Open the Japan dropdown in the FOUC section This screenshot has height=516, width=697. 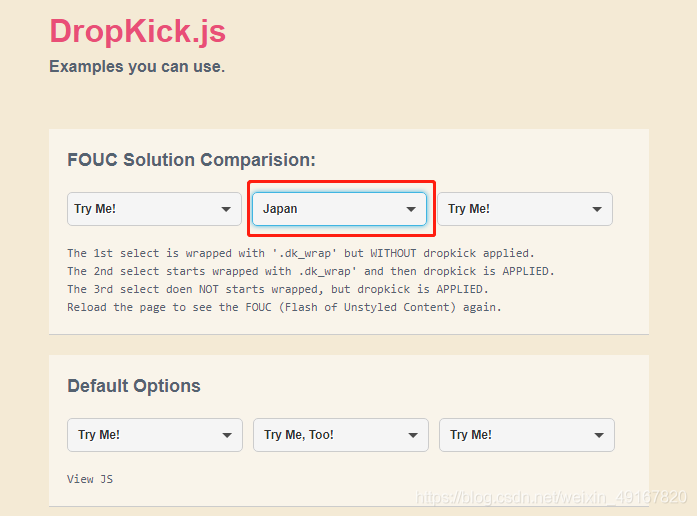340,209
